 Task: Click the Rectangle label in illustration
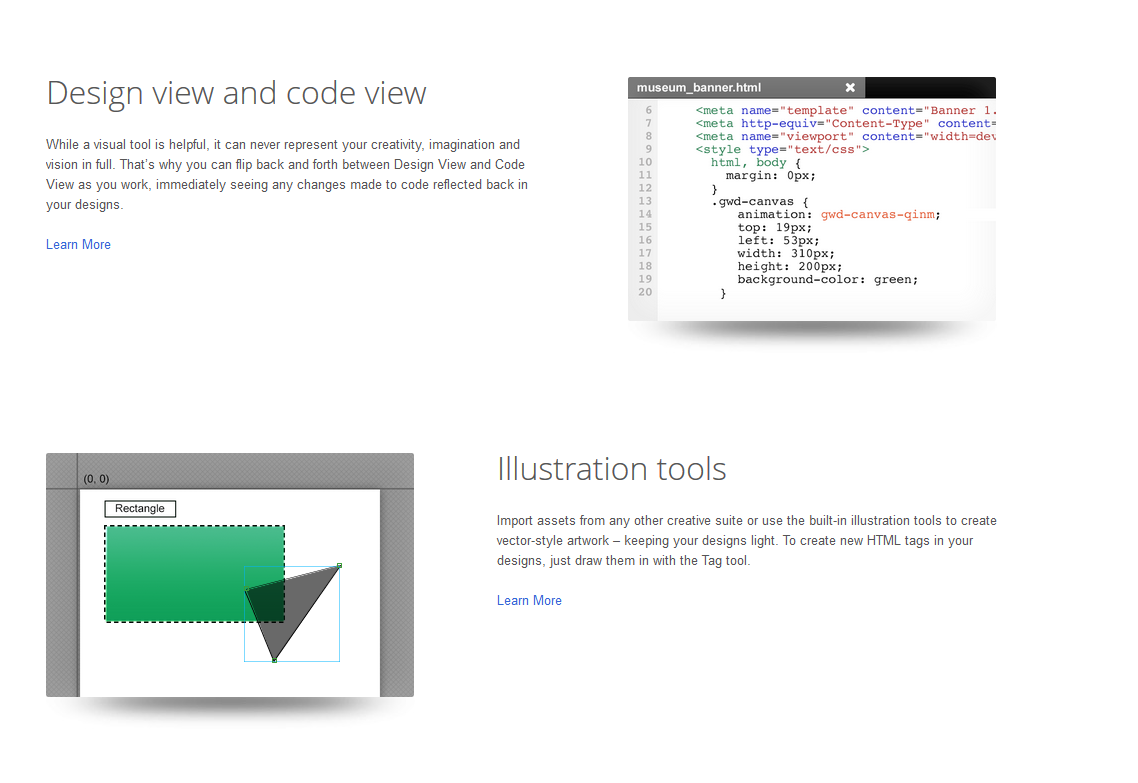pos(140,509)
